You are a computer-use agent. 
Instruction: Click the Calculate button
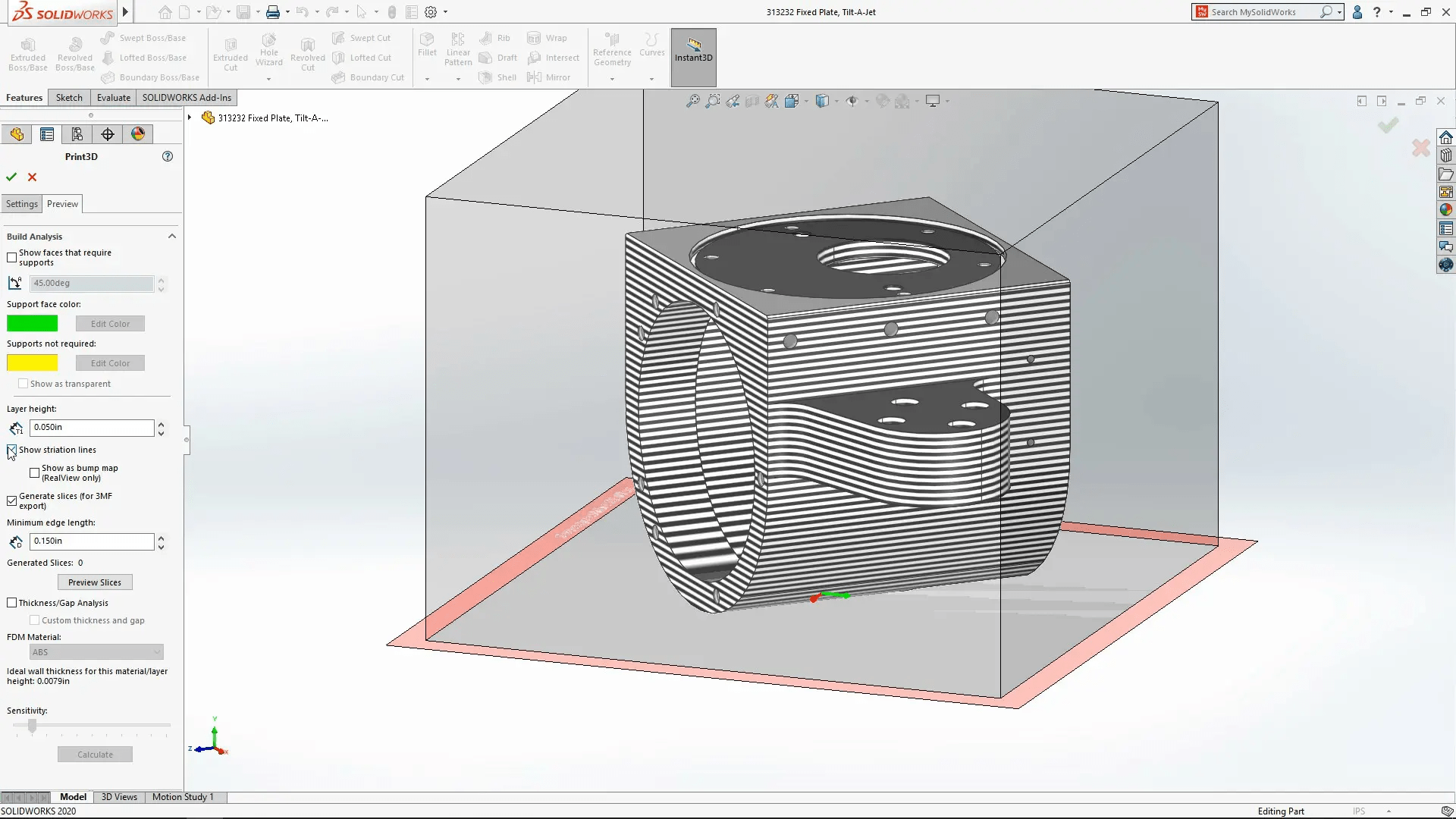pyautogui.click(x=95, y=755)
